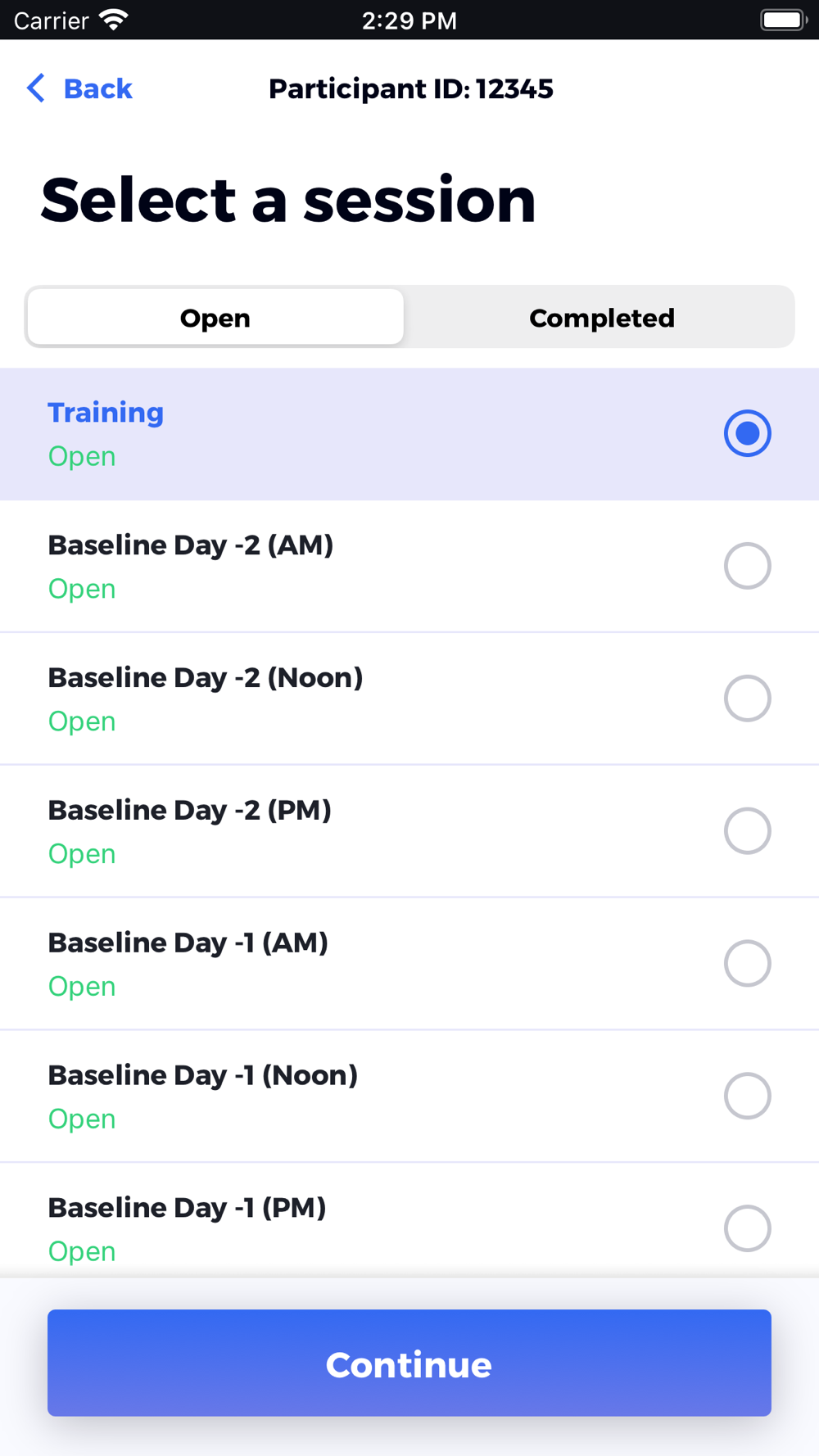The image size is (819, 1456).
Task: Tap the Baseline Day -1 (AM) label
Action: (188, 943)
